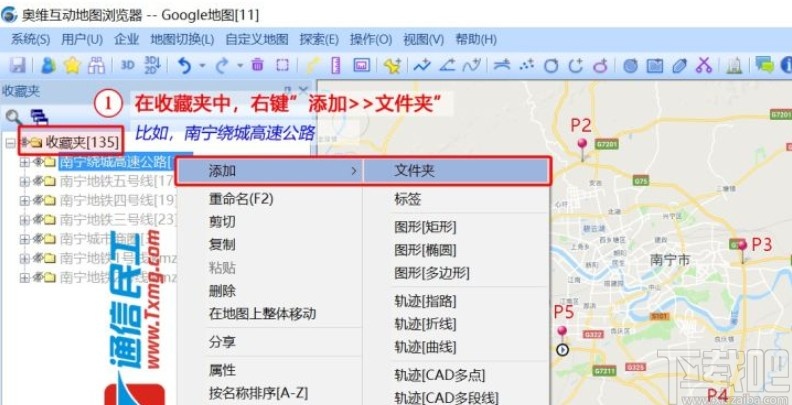Screen dimensions: 792x405
Task: Select the dashed rectangle selection tool
Action: [x=282, y=65]
